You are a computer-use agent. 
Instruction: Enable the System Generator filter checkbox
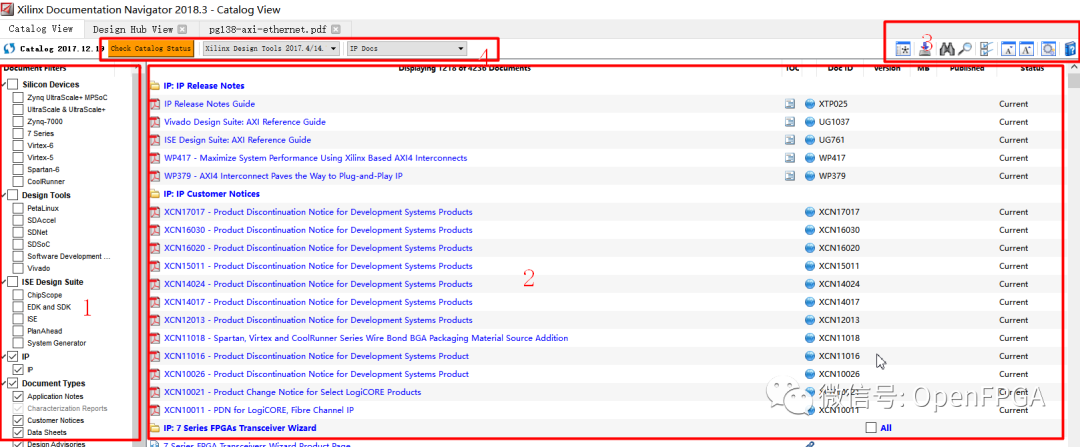coord(19,342)
